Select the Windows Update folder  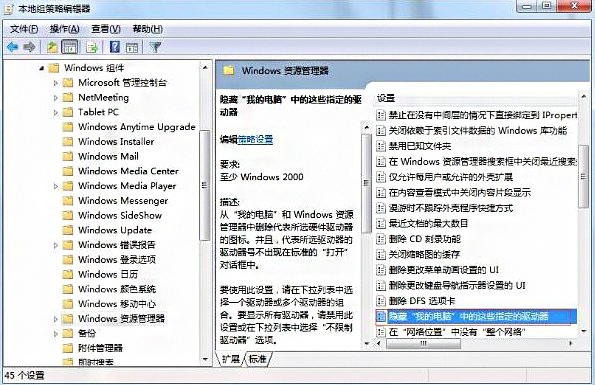(x=115, y=230)
